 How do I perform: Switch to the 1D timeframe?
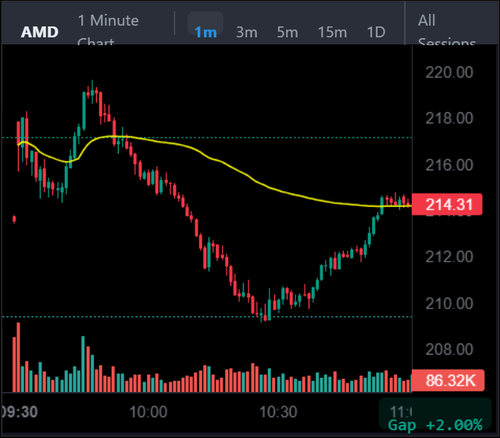tap(376, 32)
